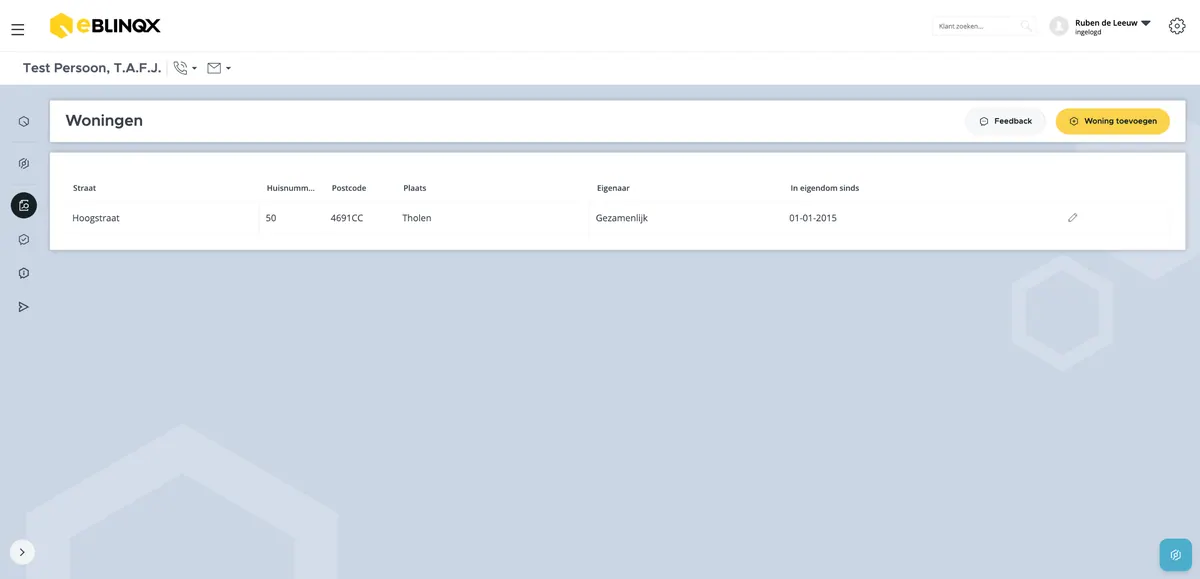Open the settings gear
The width and height of the screenshot is (1200, 579).
(1177, 26)
